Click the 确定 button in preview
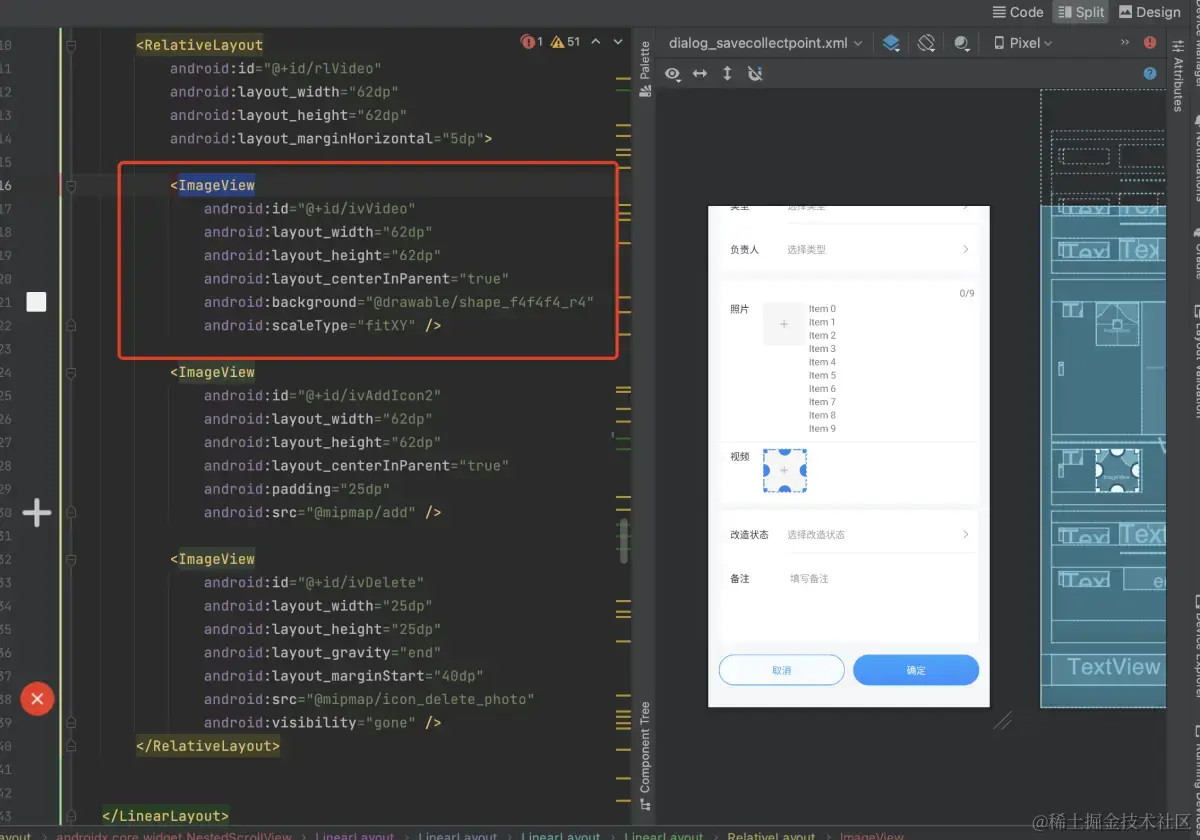The image size is (1200, 840). pyautogui.click(x=916, y=670)
